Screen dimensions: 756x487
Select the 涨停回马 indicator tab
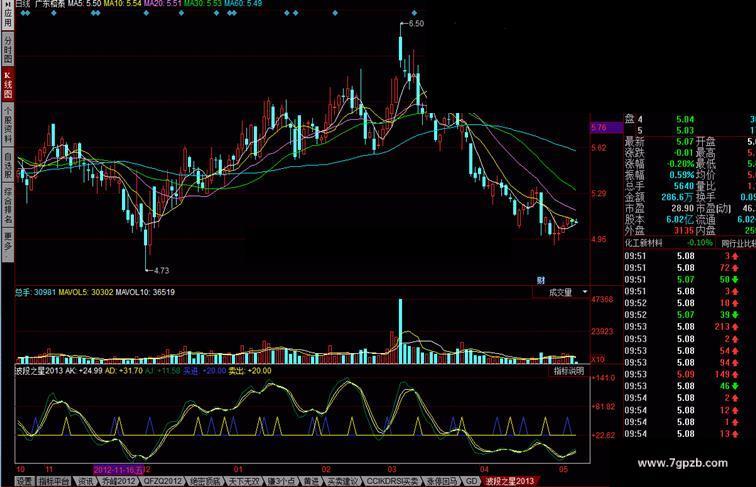[442, 481]
